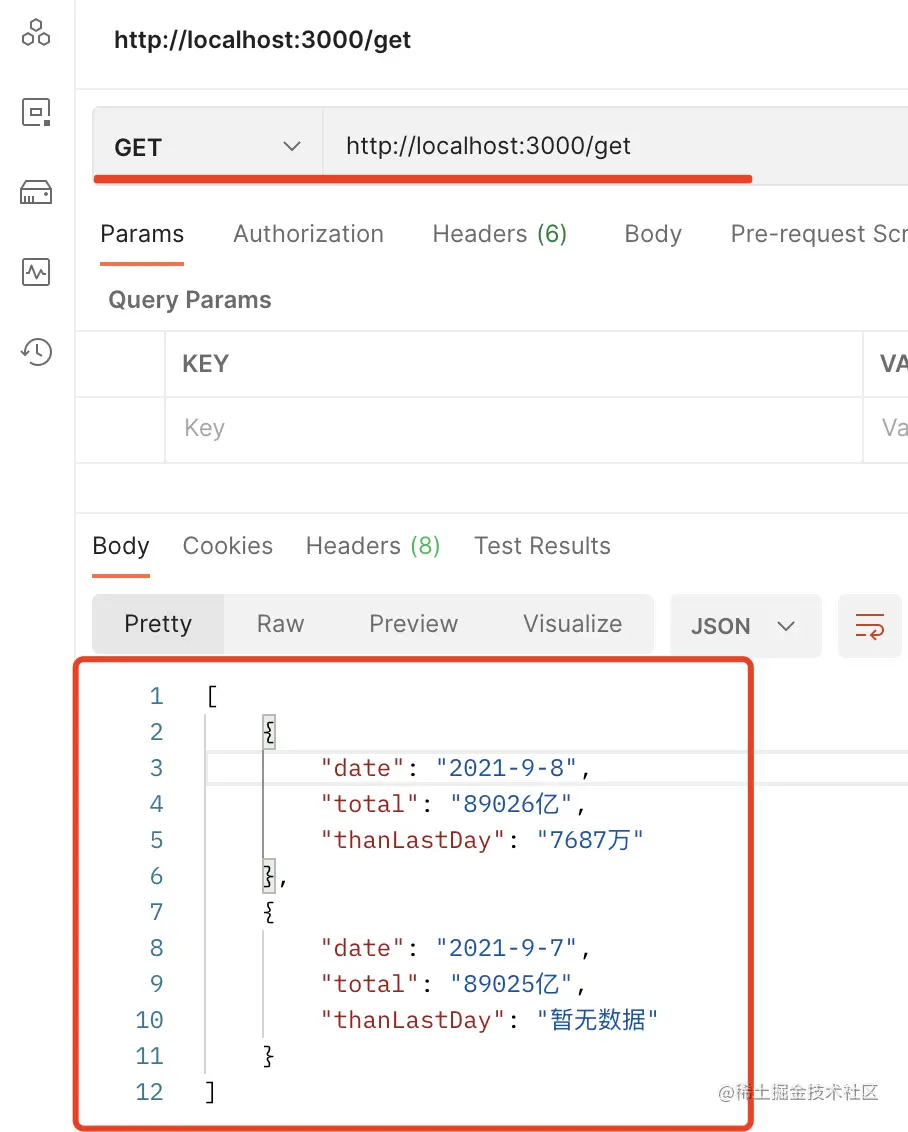Select the Preview view button
908x1132 pixels.
414,624
